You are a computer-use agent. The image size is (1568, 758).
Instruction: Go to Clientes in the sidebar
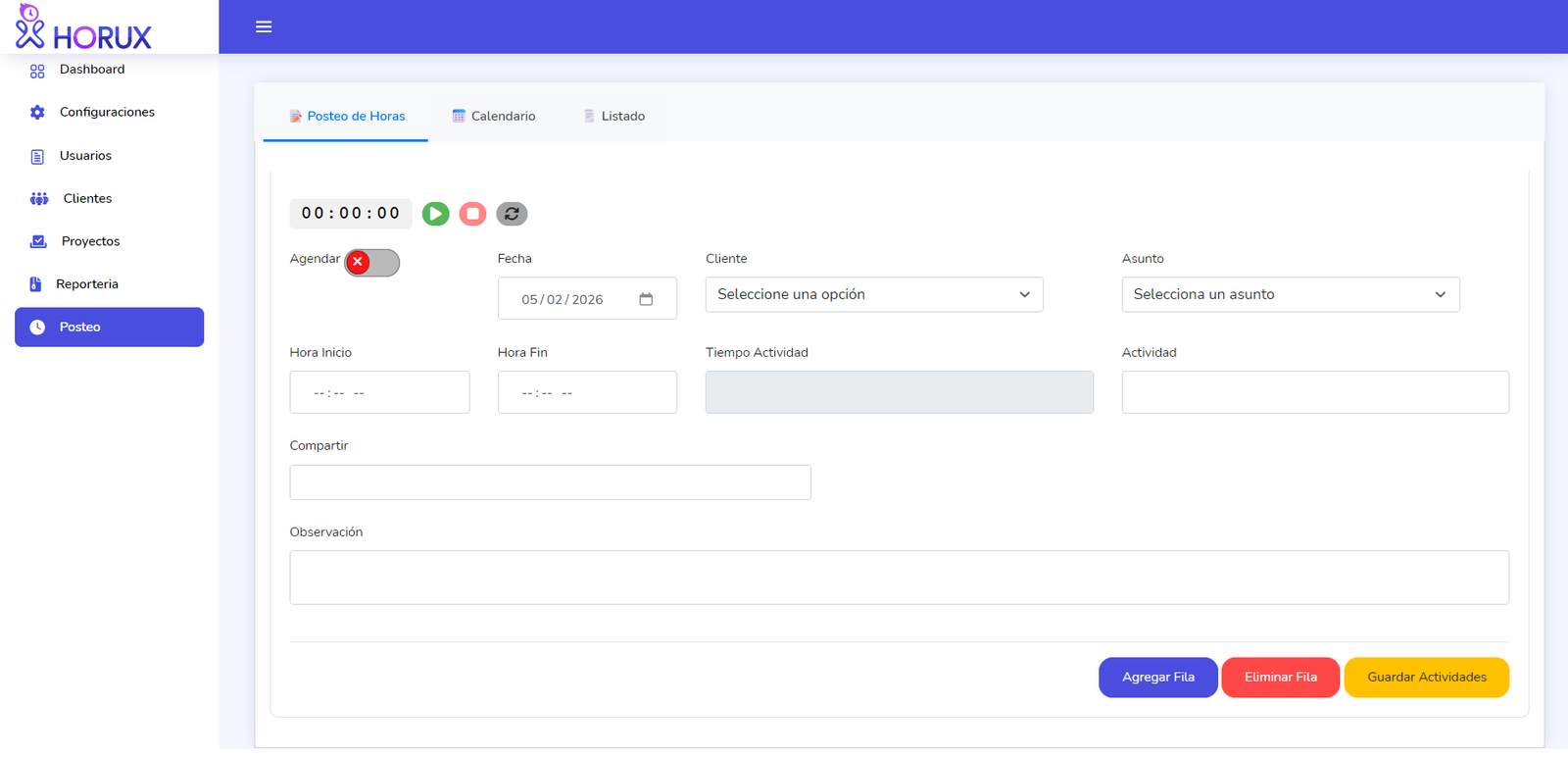point(87,199)
